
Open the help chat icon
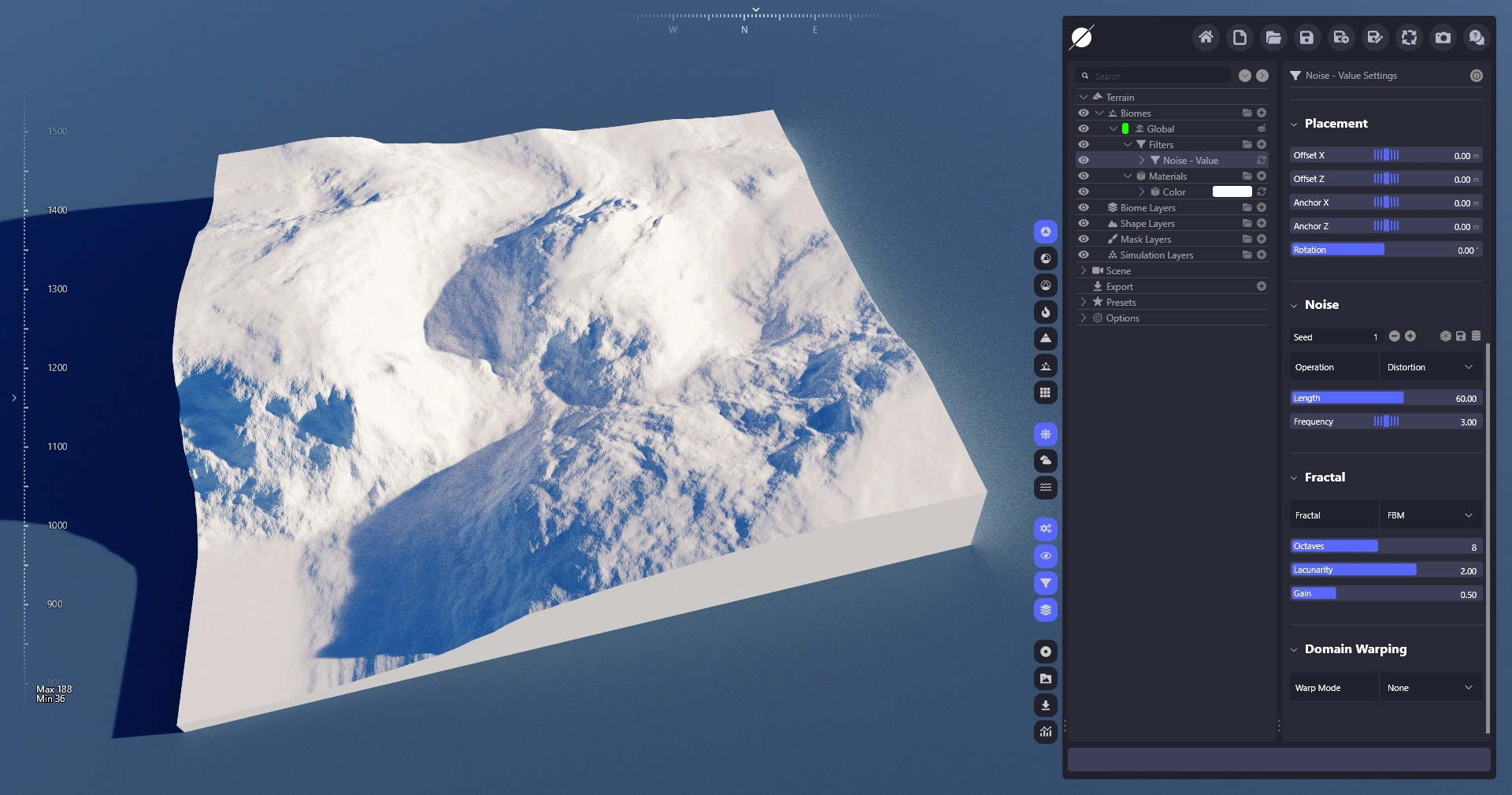1477,37
